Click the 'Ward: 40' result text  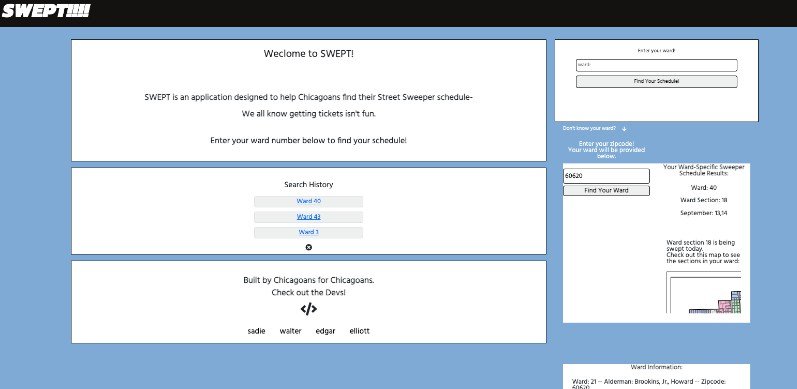pos(704,188)
